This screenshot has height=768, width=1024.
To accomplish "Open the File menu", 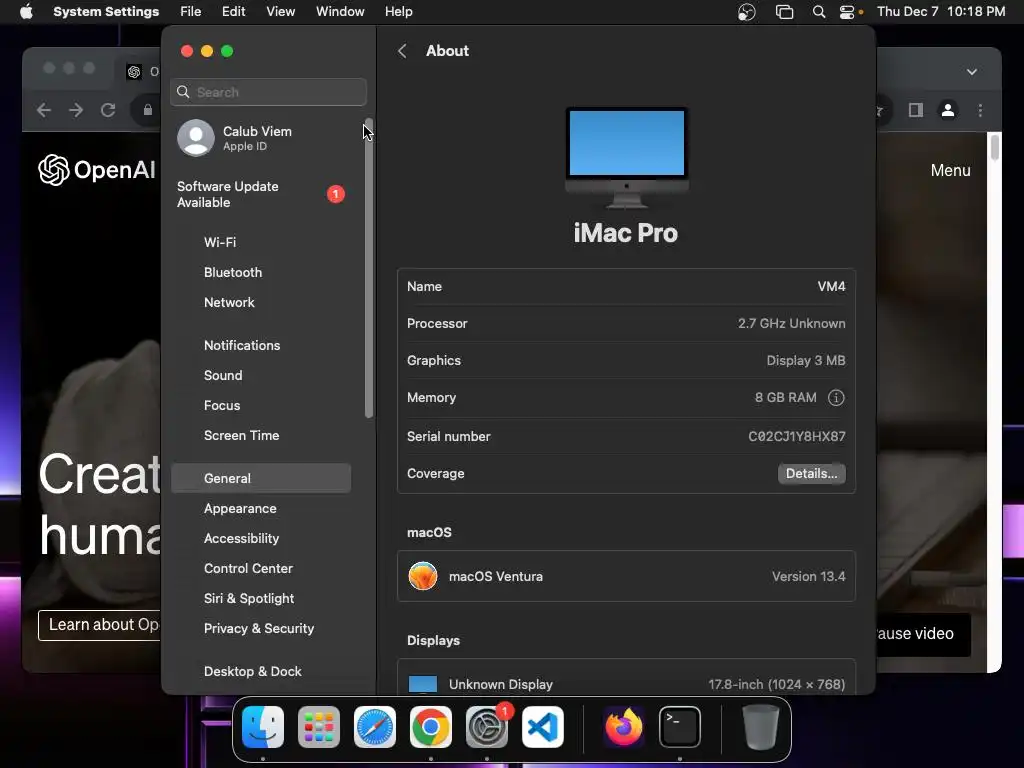I will pyautogui.click(x=191, y=12).
